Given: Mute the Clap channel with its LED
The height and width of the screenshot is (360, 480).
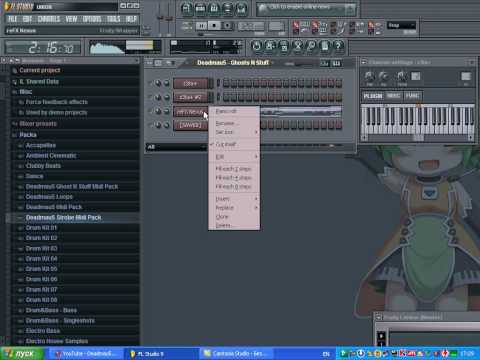Looking at the screenshot, I should pos(151,83).
